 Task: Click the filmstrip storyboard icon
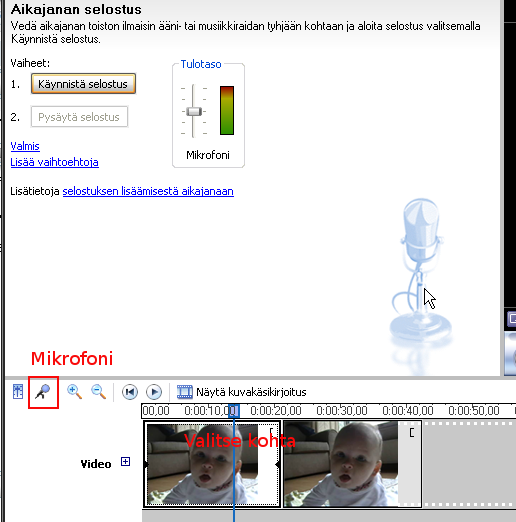(x=185, y=392)
